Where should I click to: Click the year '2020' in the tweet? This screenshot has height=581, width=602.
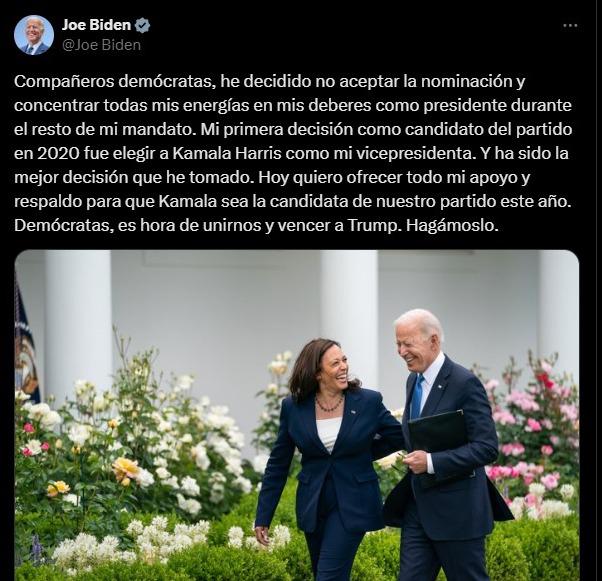tap(59, 154)
